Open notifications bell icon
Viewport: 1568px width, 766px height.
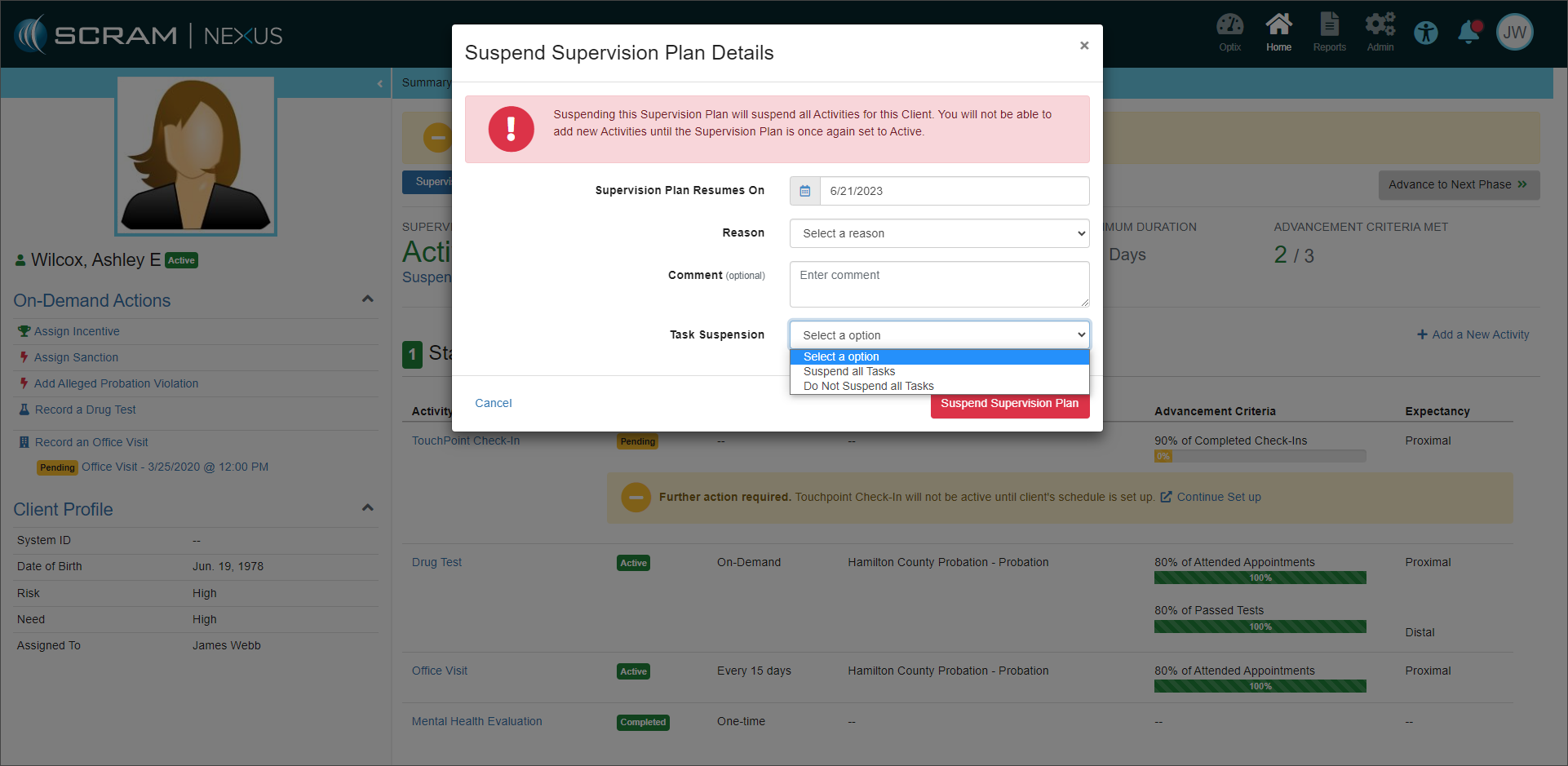coord(1468,33)
